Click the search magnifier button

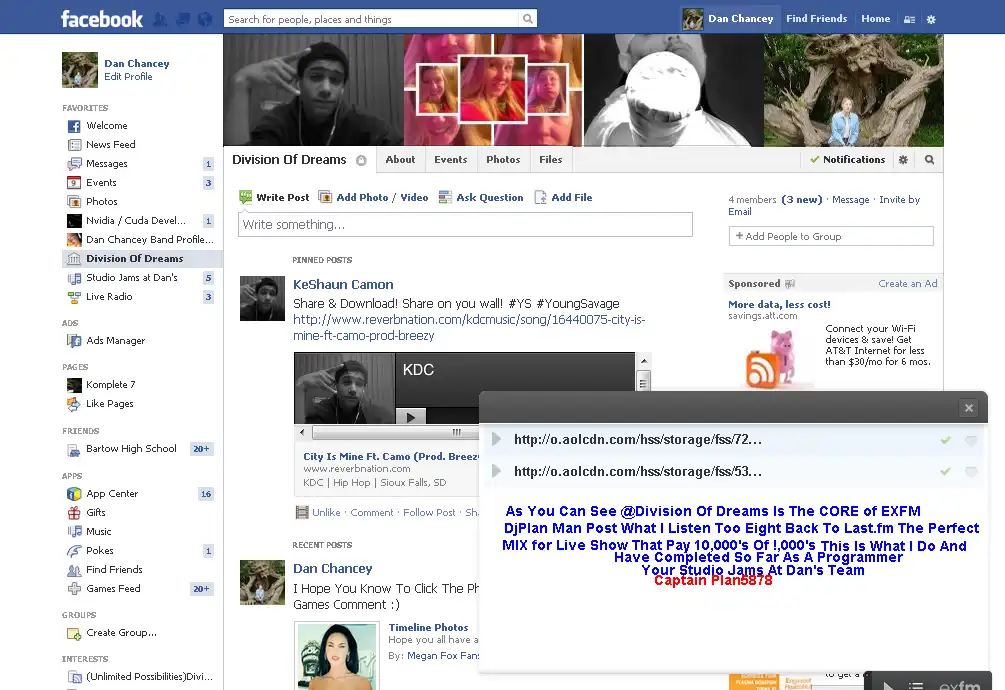(x=527, y=19)
